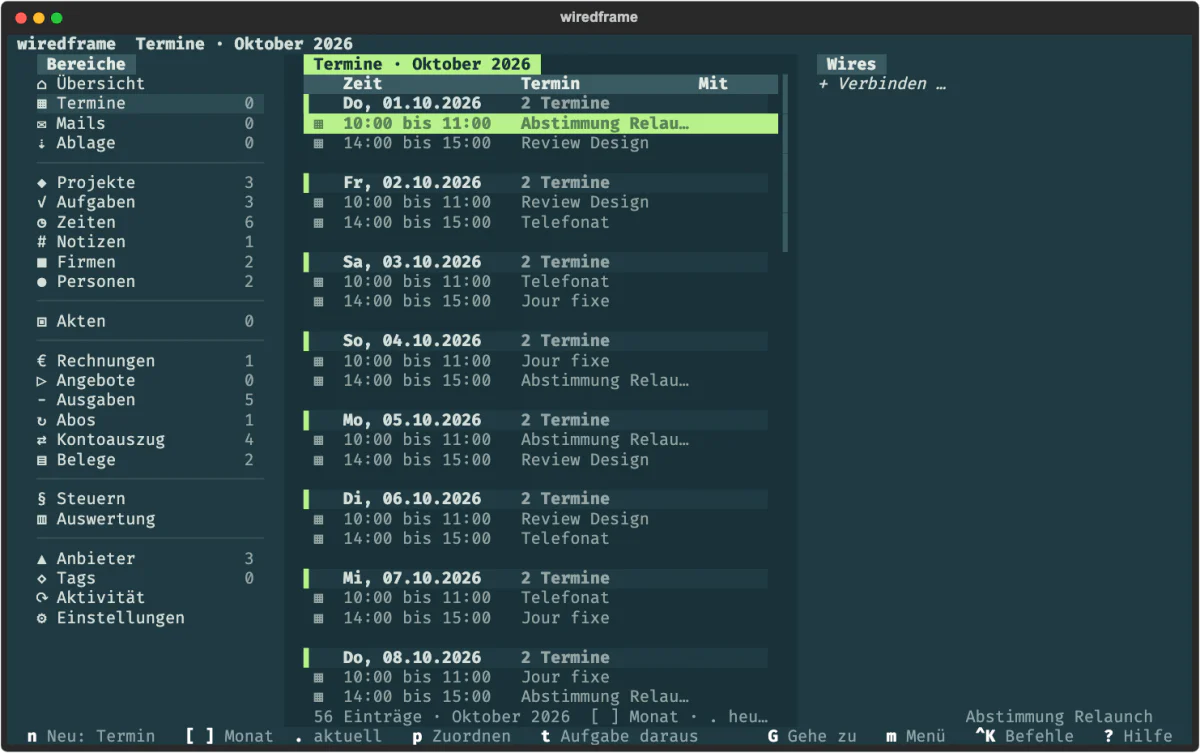Click the appointment list scrollbar
Viewport: 1200px width, 753px height.
tap(785, 163)
